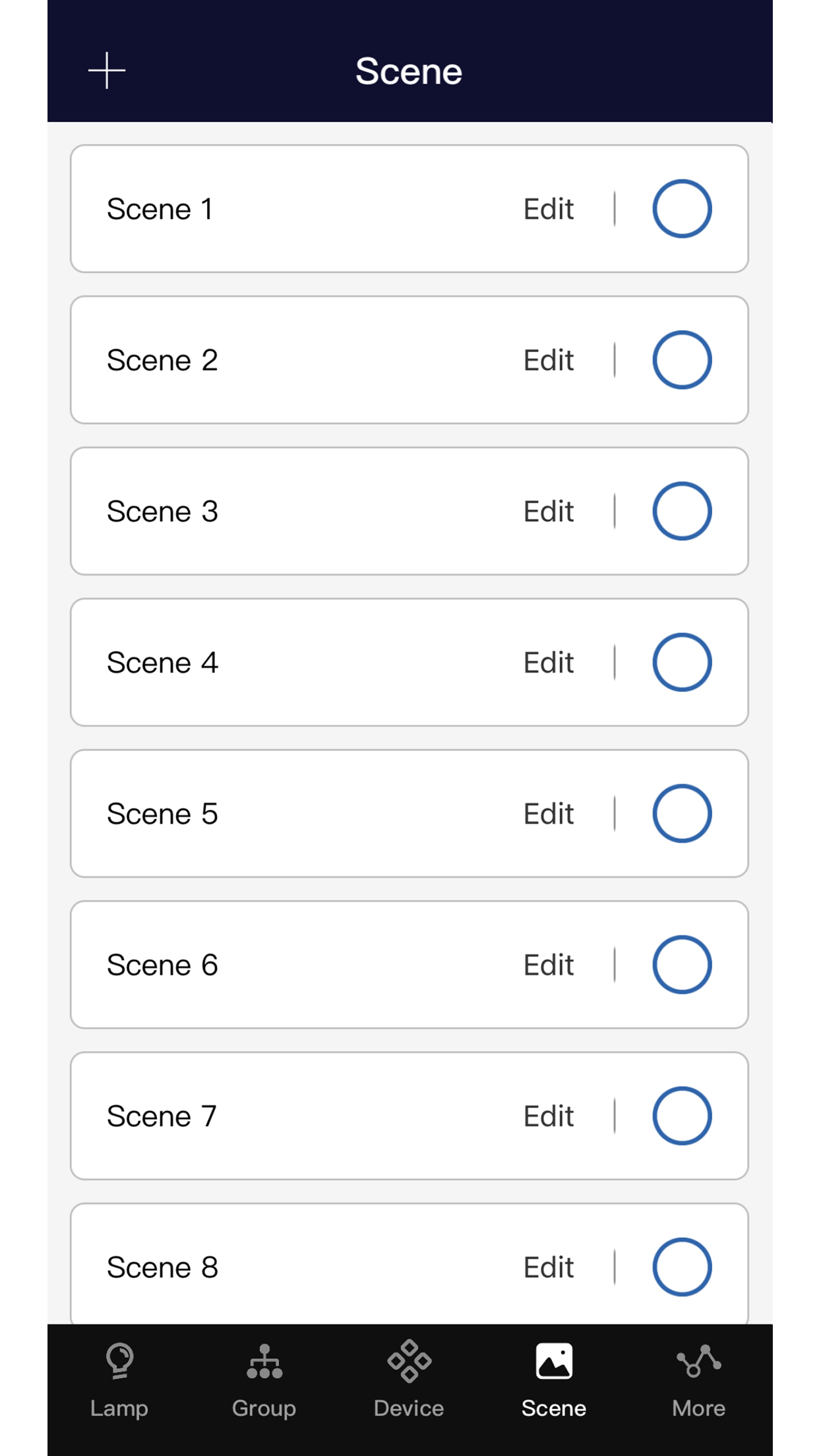The height and width of the screenshot is (1456, 819).
Task: Open Edit for Scene 4
Action: pyautogui.click(x=549, y=662)
